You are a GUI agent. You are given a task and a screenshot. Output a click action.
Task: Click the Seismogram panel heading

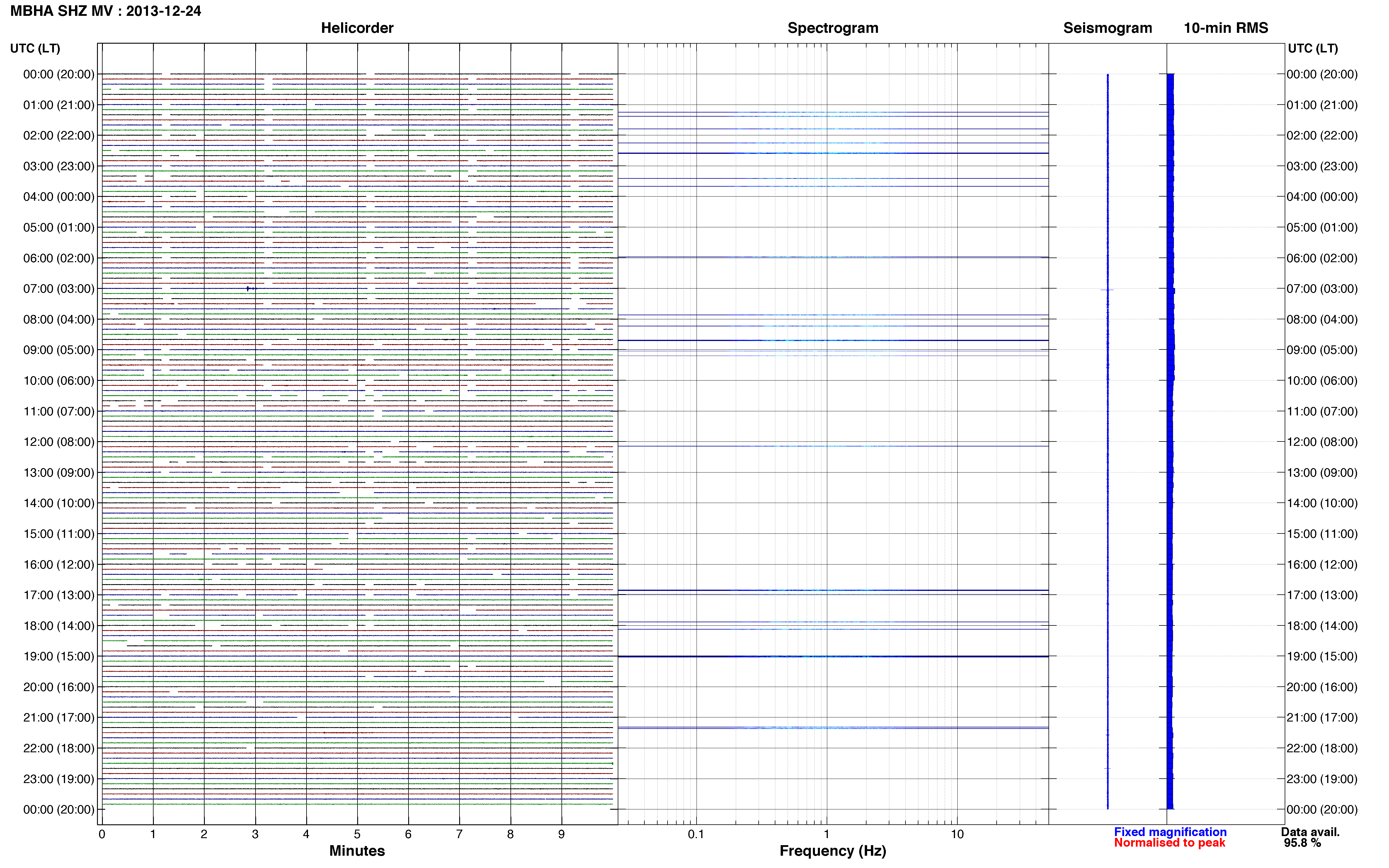pos(1108,28)
